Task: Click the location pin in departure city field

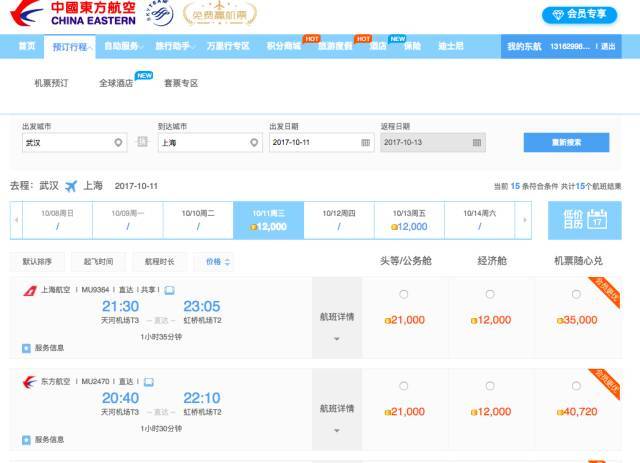Action: 118,142
